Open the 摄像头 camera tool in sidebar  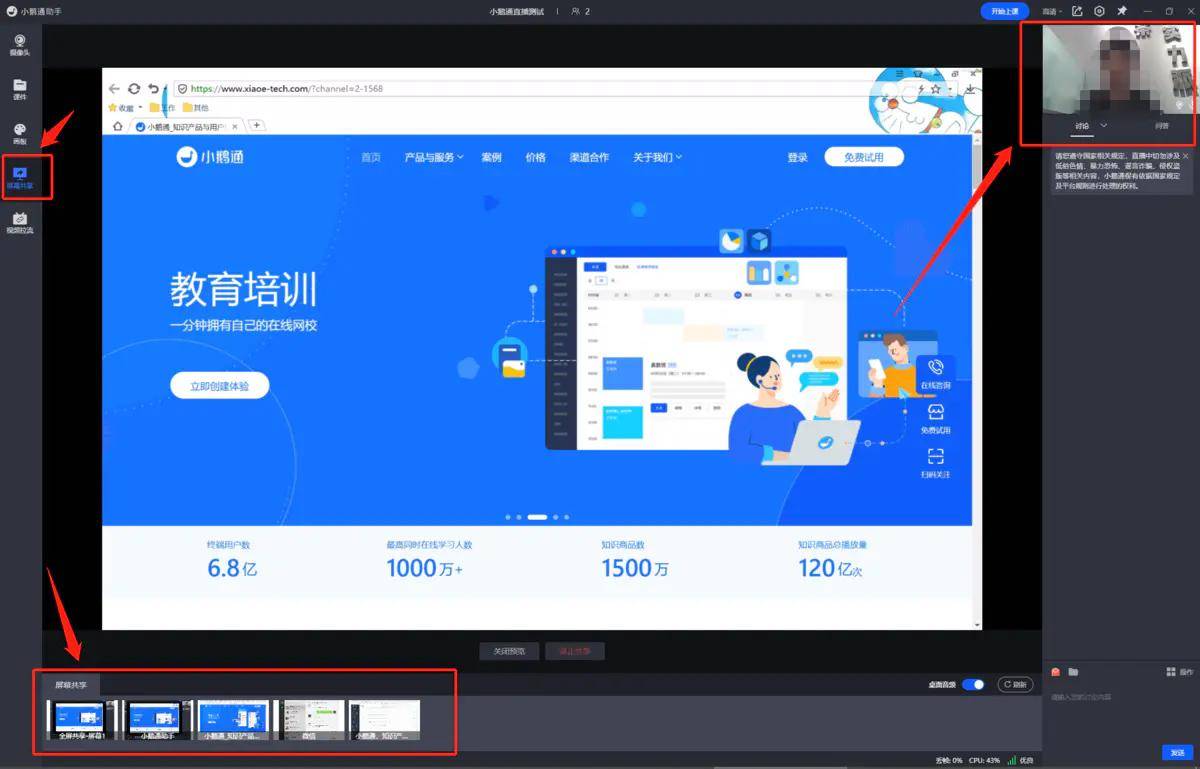[x=19, y=44]
